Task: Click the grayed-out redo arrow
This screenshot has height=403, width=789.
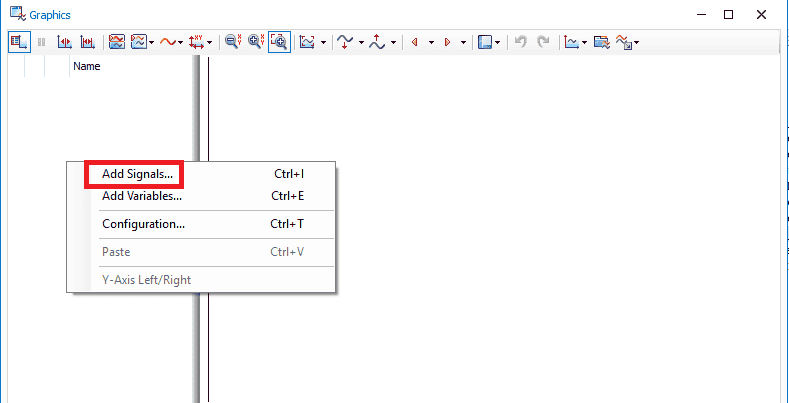Action: [543, 42]
